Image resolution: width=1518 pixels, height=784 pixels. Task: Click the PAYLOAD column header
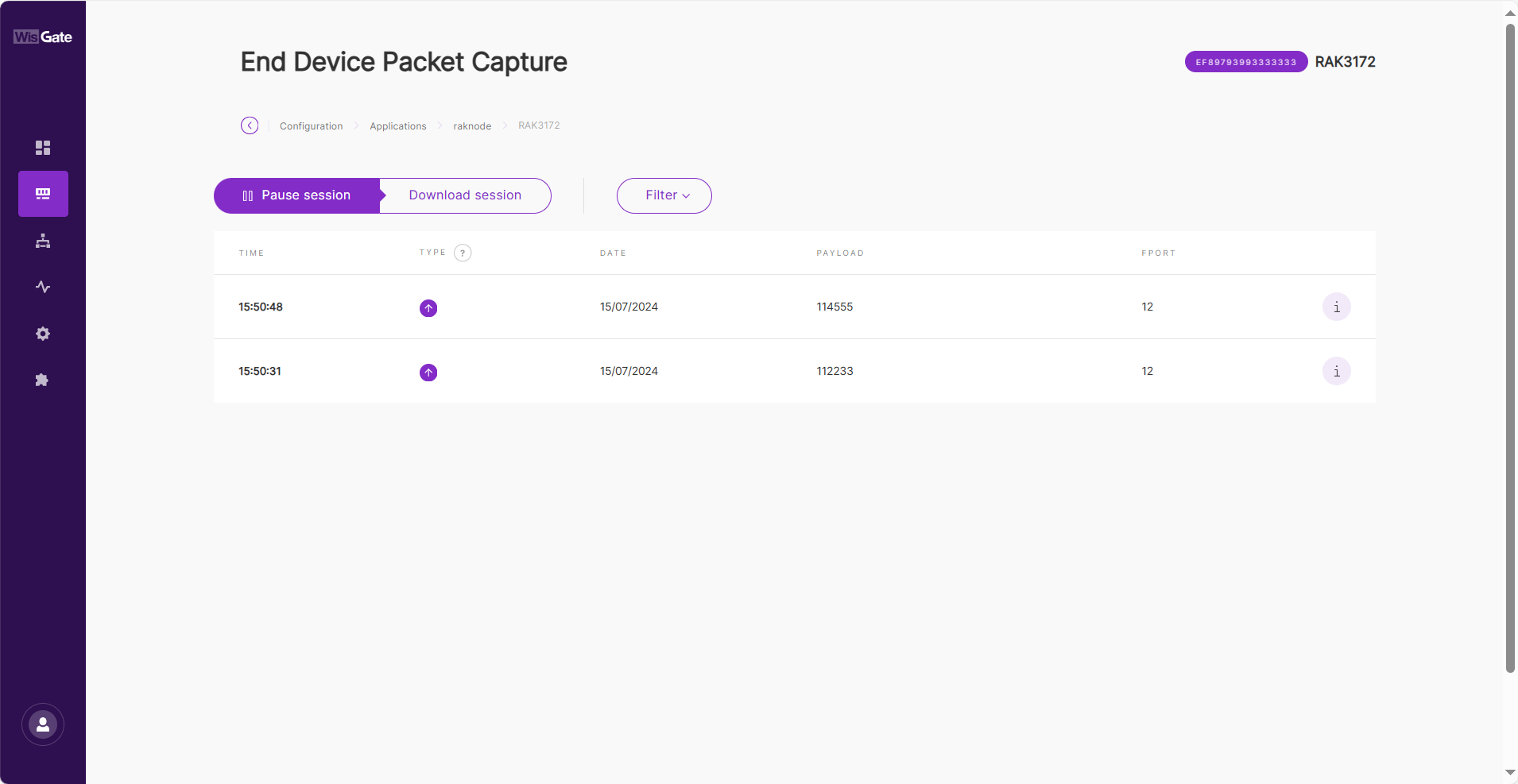tap(840, 253)
